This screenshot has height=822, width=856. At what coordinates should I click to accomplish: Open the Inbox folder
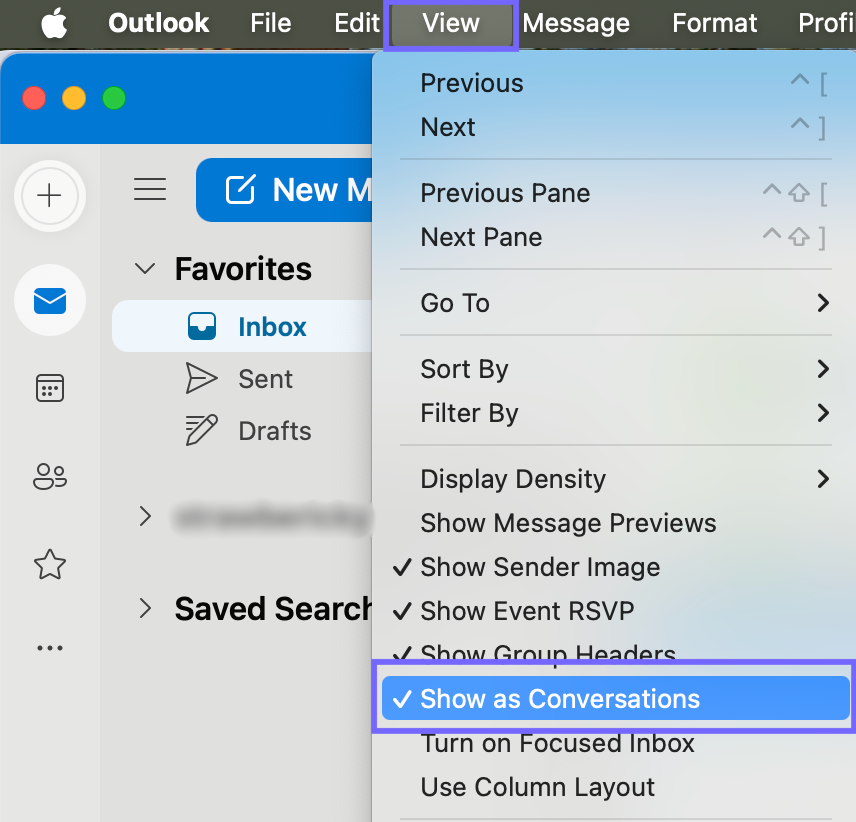(x=242, y=326)
